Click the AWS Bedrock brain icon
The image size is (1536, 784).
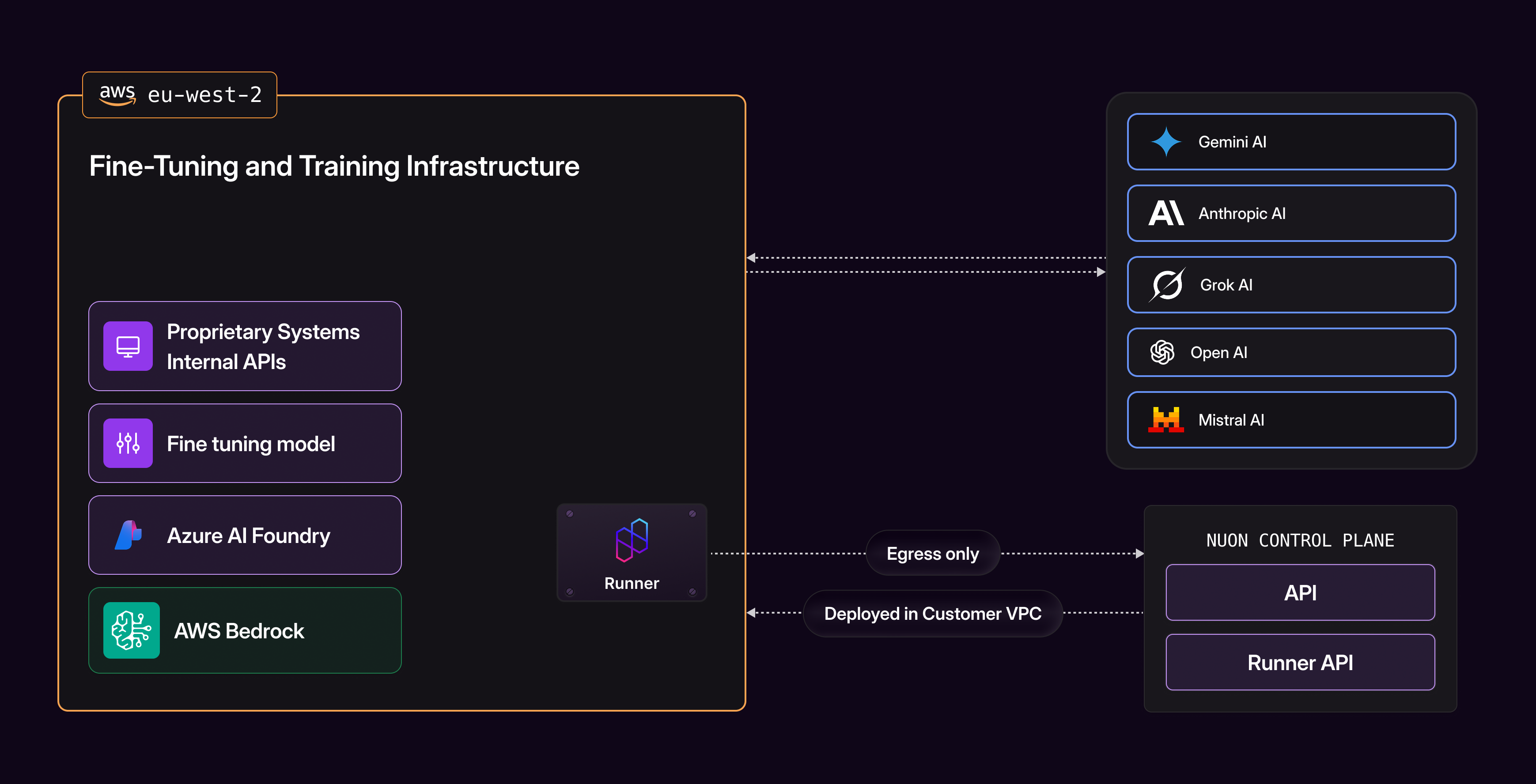131,630
